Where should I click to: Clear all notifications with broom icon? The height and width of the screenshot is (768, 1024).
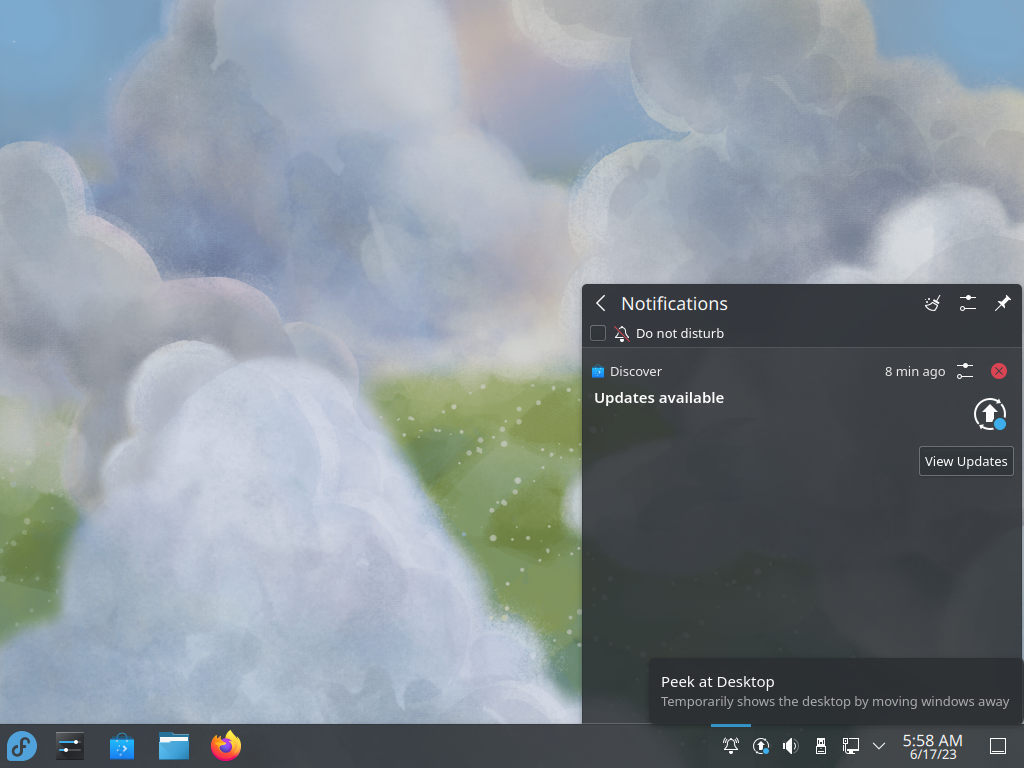(x=933, y=303)
